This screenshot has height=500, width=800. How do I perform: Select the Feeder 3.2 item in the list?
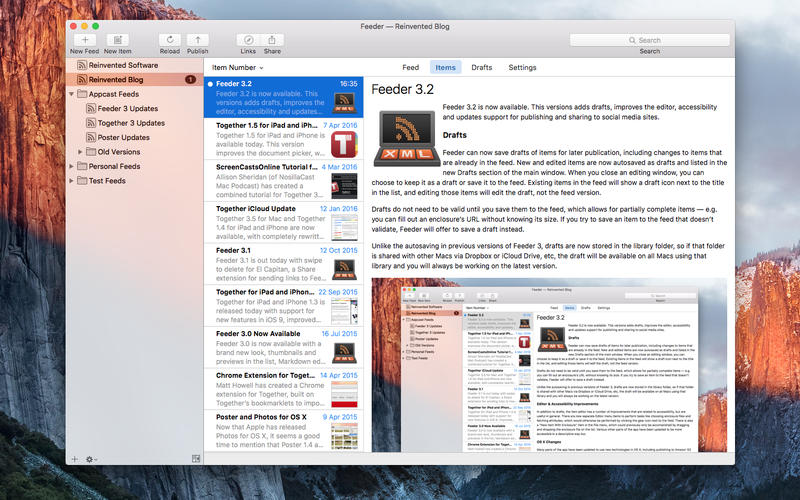[283, 97]
